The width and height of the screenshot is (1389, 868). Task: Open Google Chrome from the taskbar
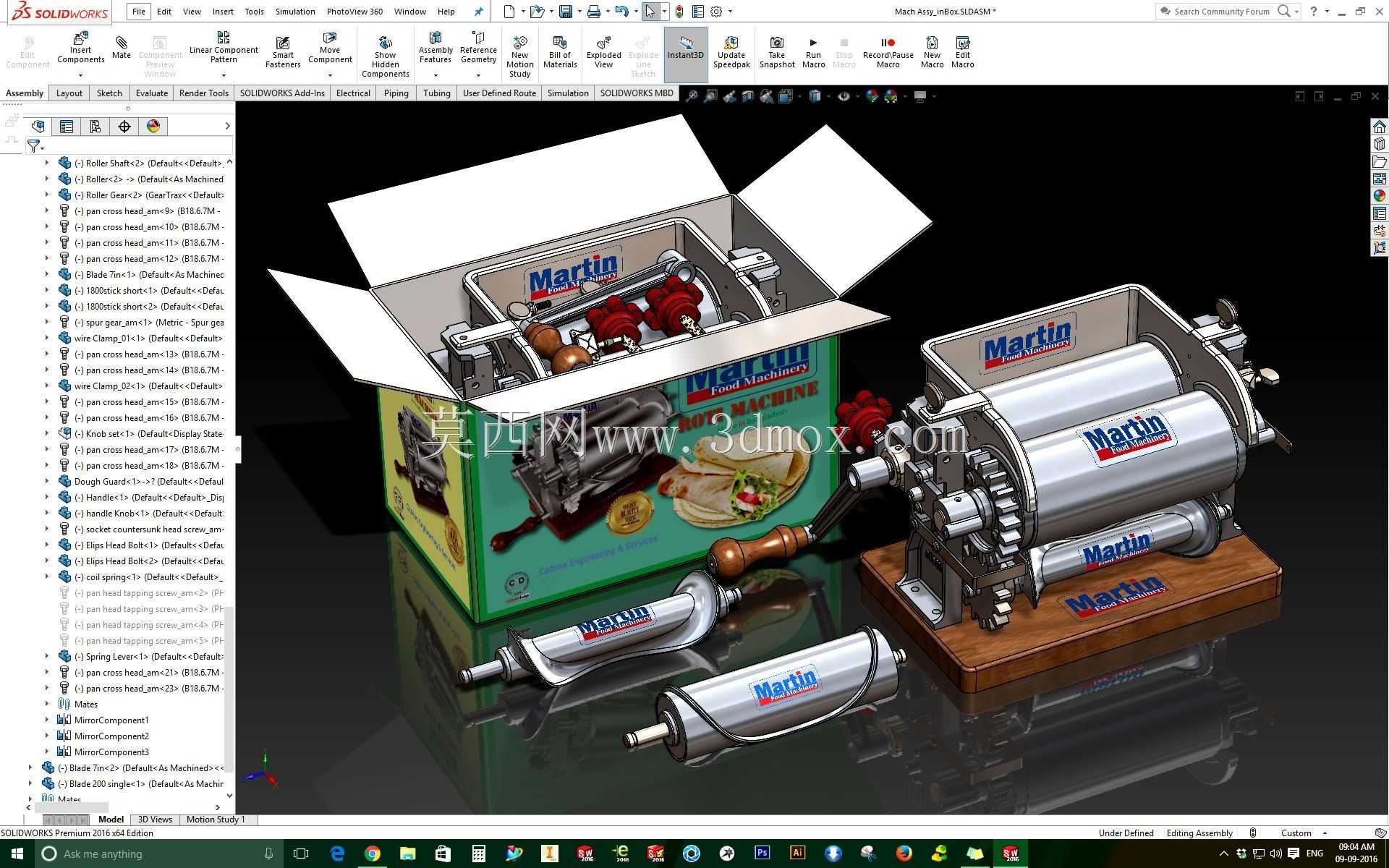point(372,854)
